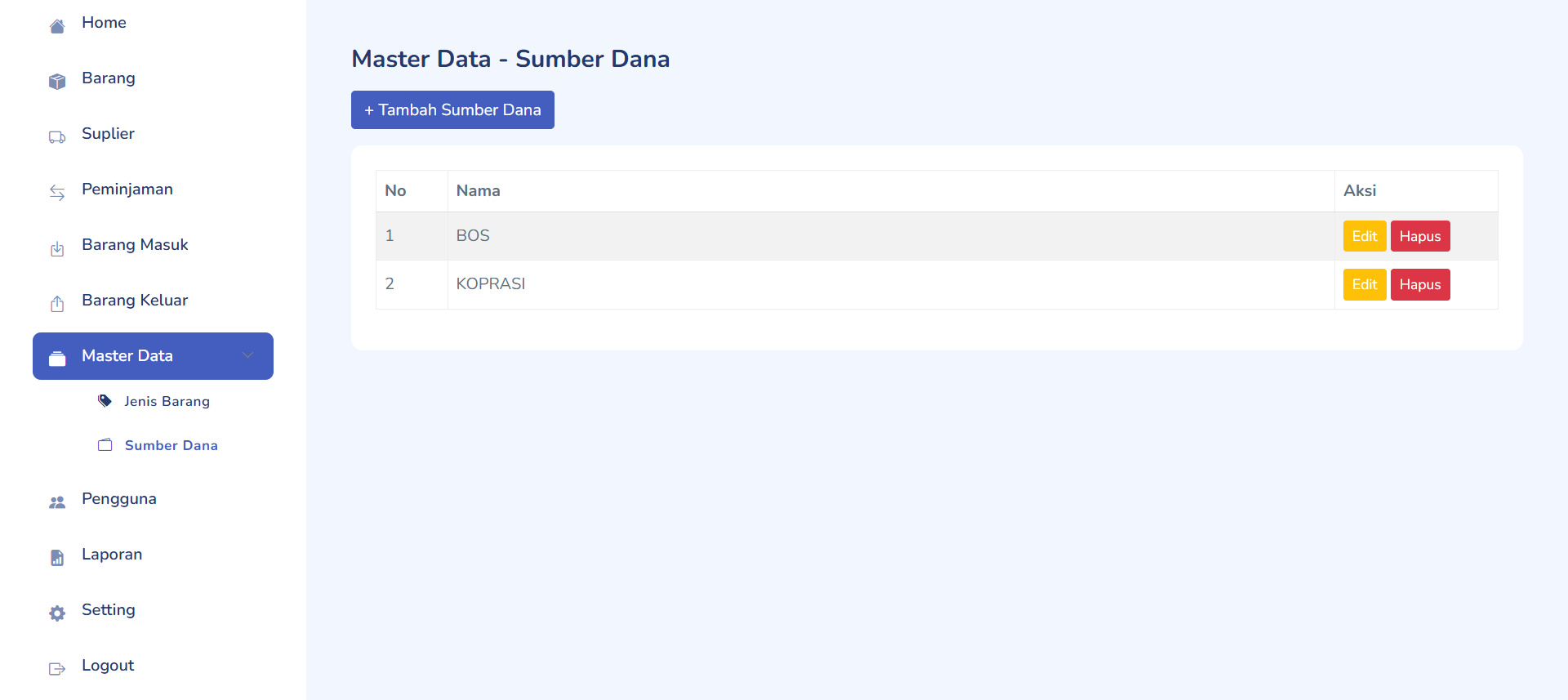This screenshot has height=700, width=1568.
Task: Edit the KOPRASI row
Action: tap(1364, 284)
